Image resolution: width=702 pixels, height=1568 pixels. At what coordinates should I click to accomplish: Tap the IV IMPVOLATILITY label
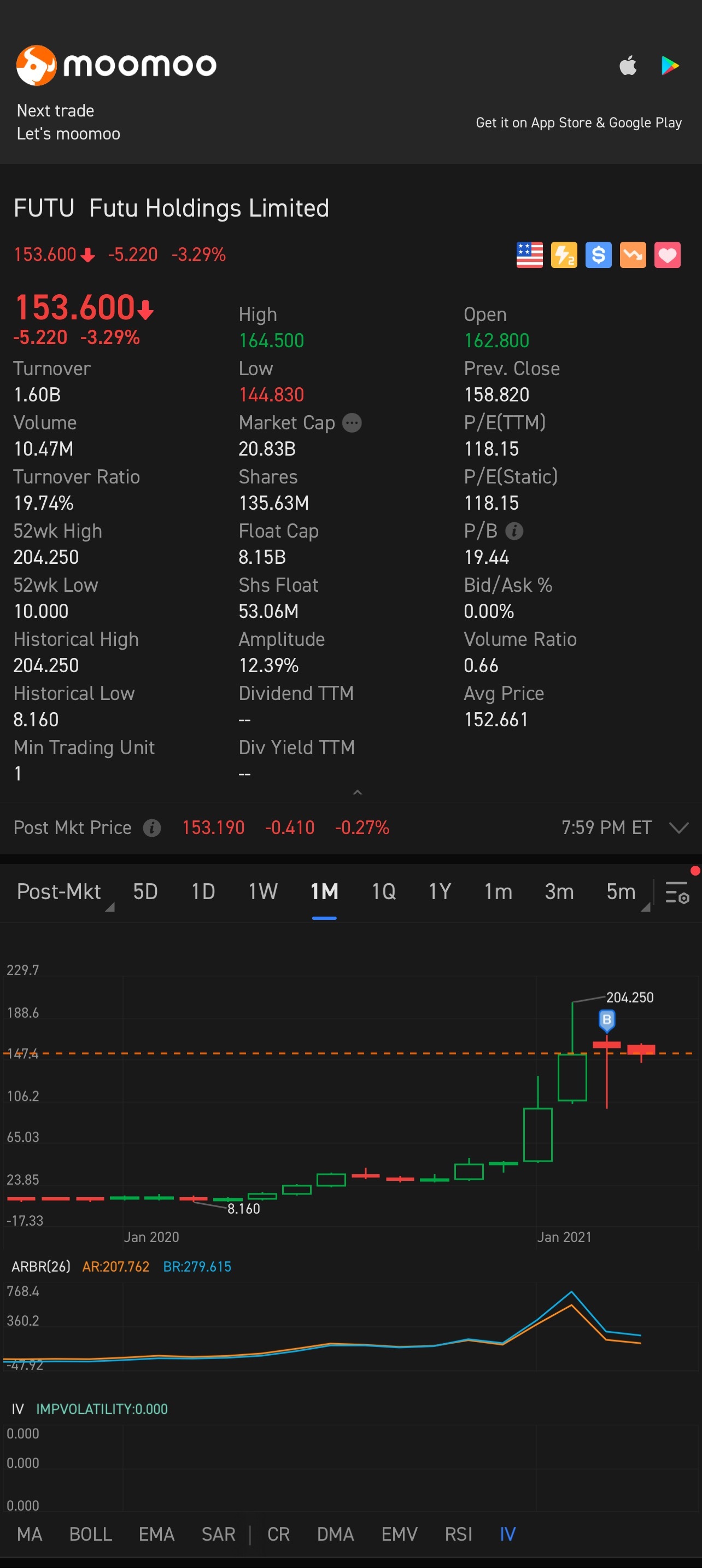tap(90, 1408)
